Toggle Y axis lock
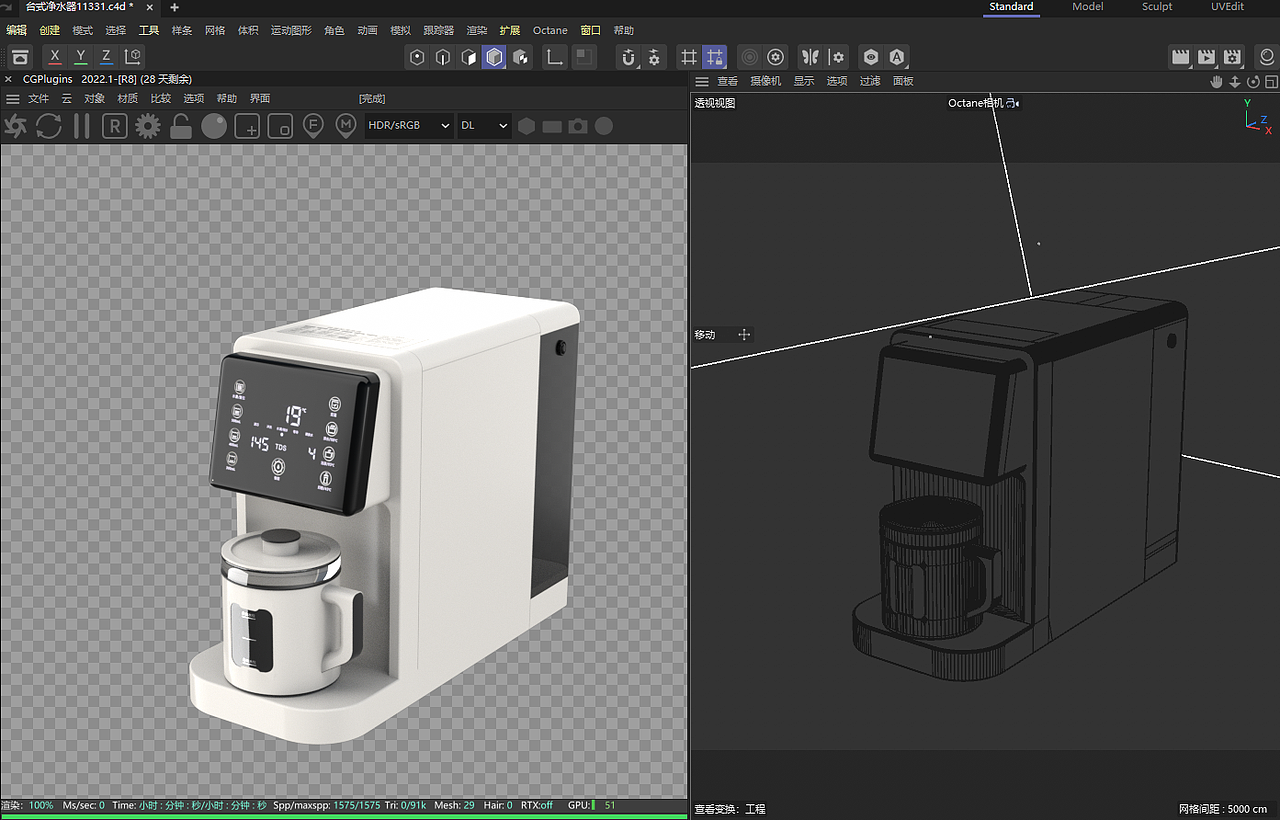Screen dimensions: 1280x820 [x=81, y=57]
